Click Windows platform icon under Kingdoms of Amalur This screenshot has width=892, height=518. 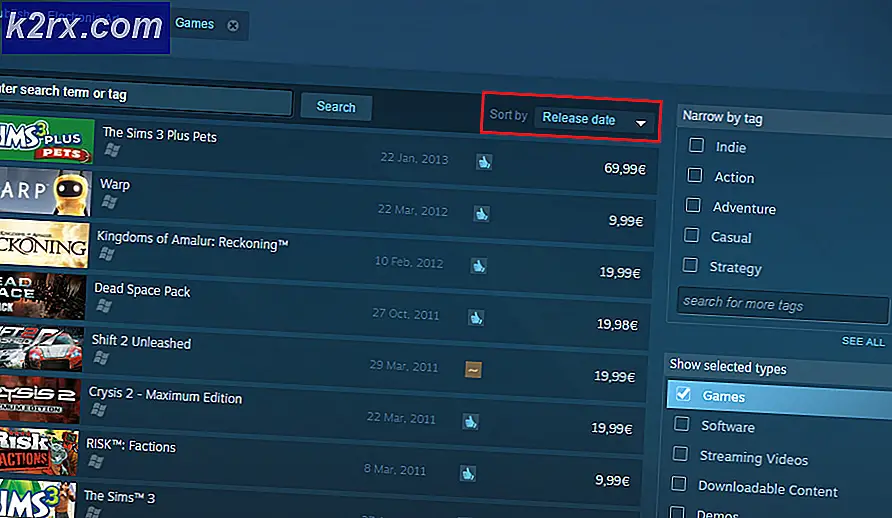[106, 254]
